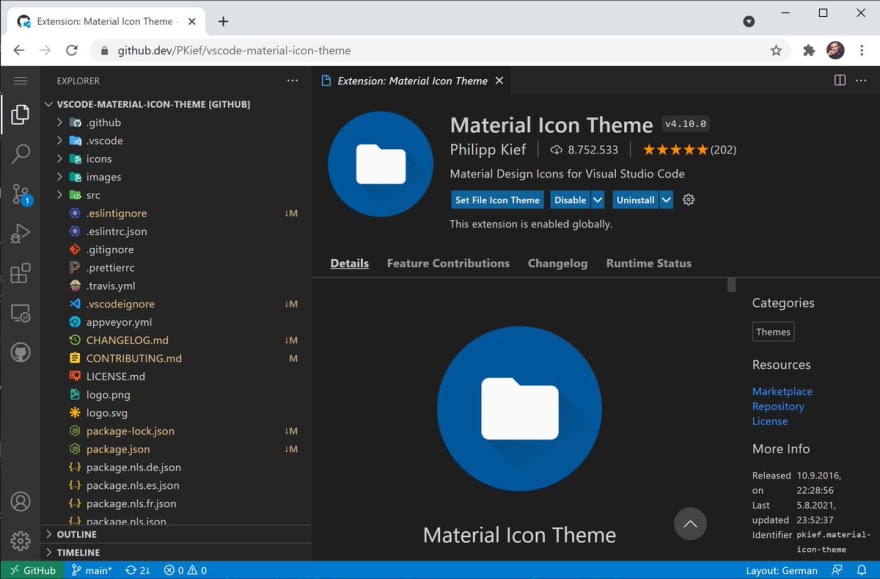Open notifications bell in status bar
This screenshot has width=880, height=579.
click(861, 570)
